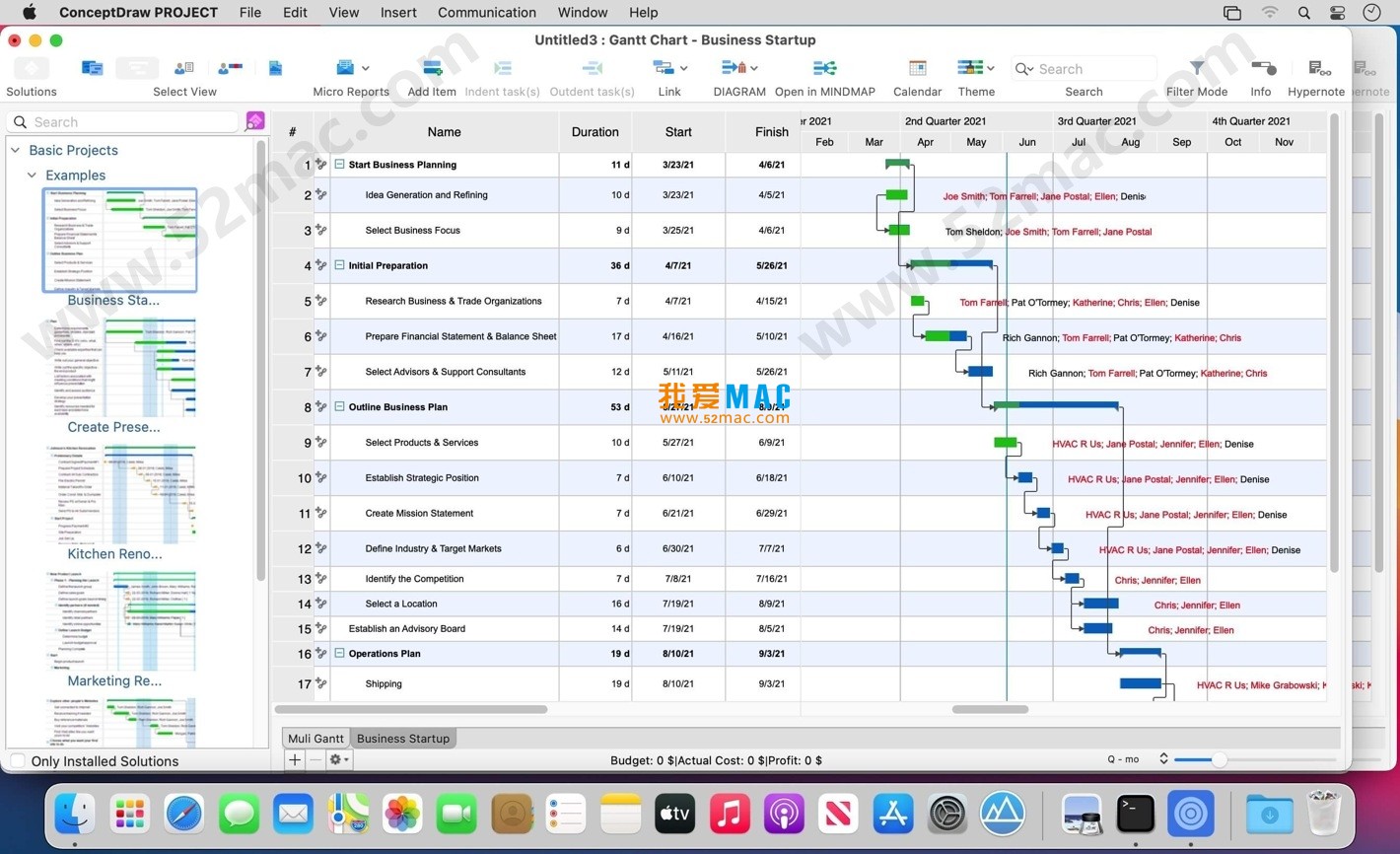
Task: Select the dashboard report view icon
Action: pyautogui.click(x=275, y=68)
